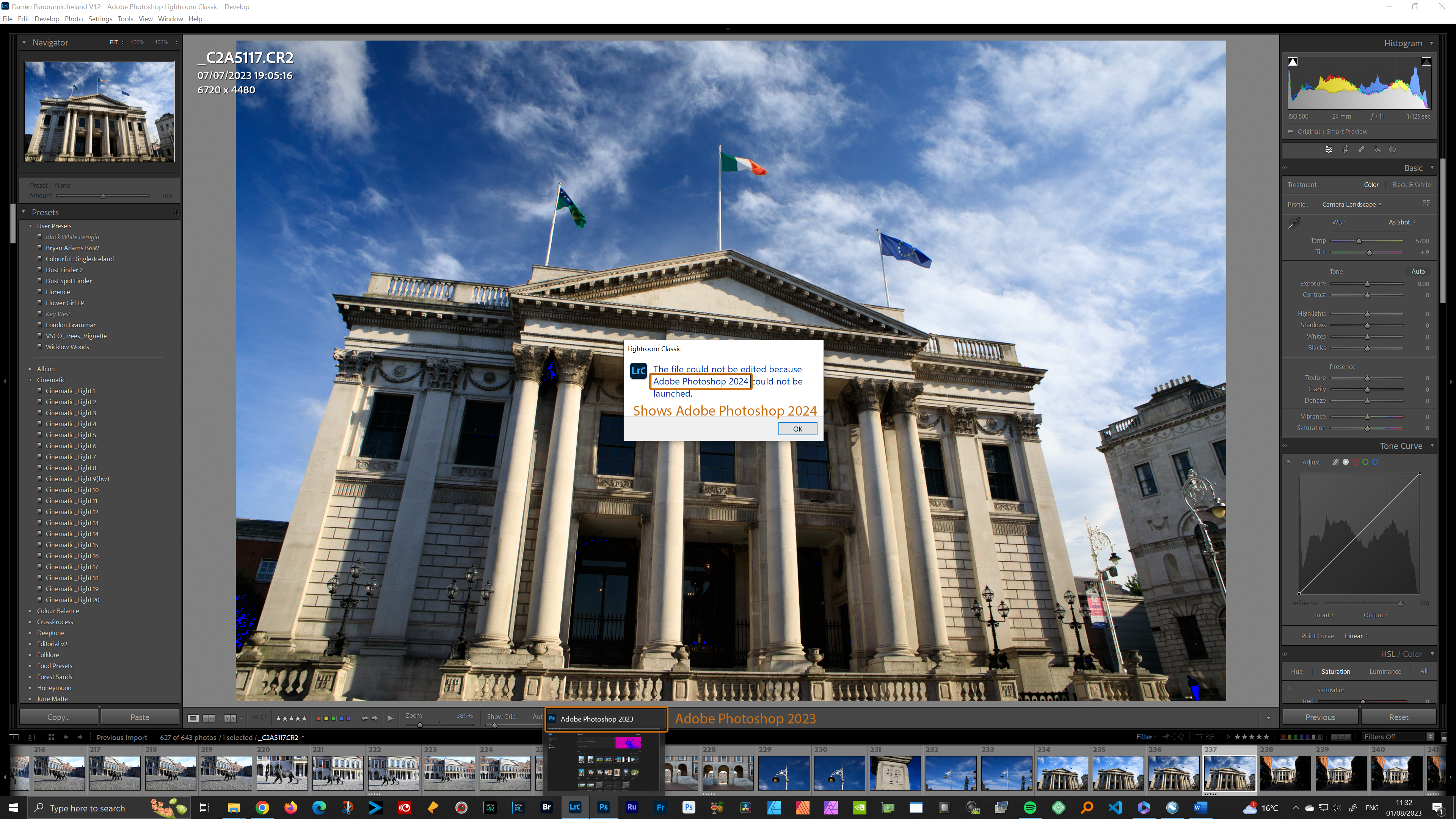Image resolution: width=1456 pixels, height=819 pixels.
Task: Open the Point Curve Linear dropdown
Action: 1356,636
